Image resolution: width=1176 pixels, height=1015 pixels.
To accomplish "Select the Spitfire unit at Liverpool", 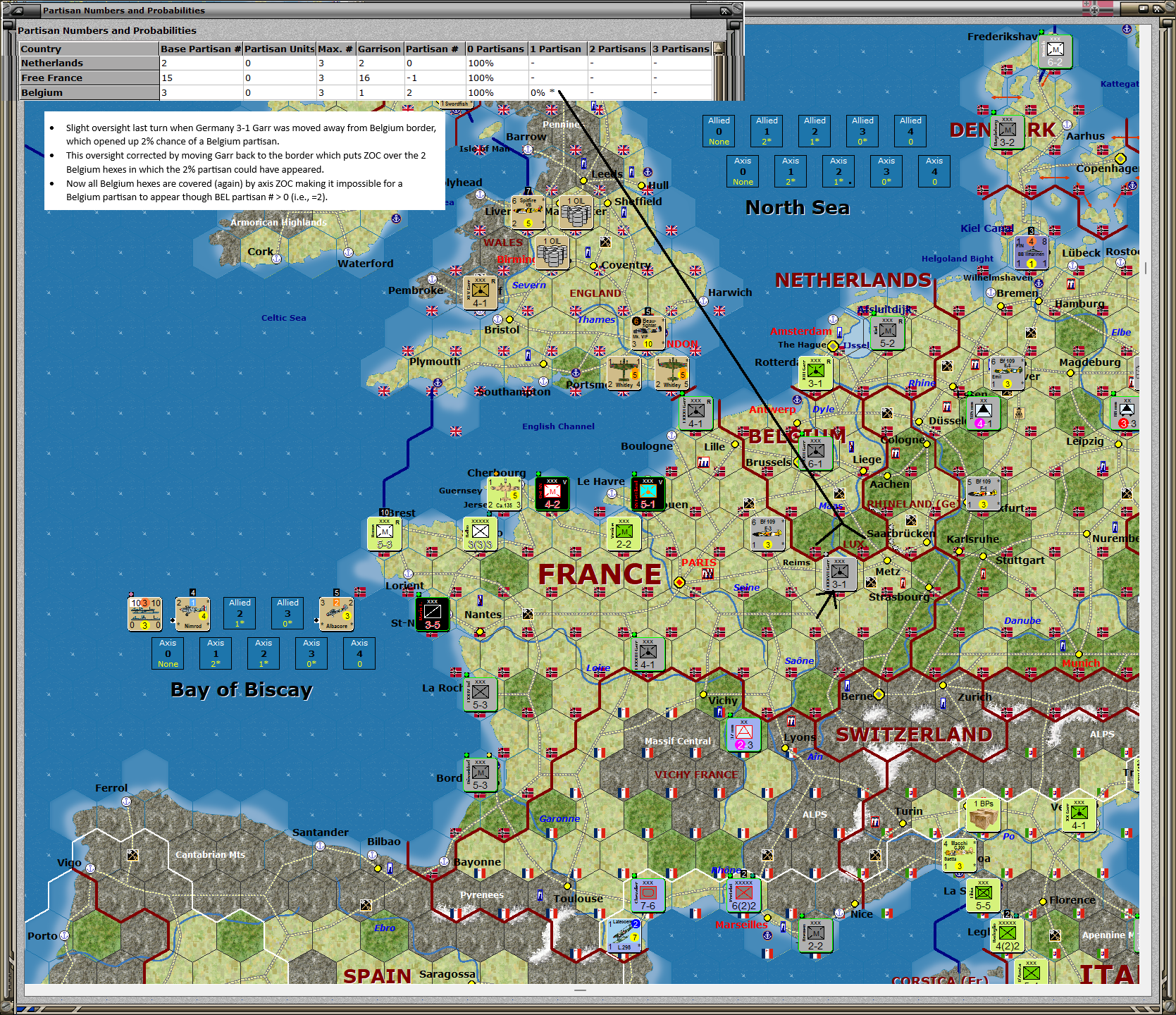I will click(528, 212).
